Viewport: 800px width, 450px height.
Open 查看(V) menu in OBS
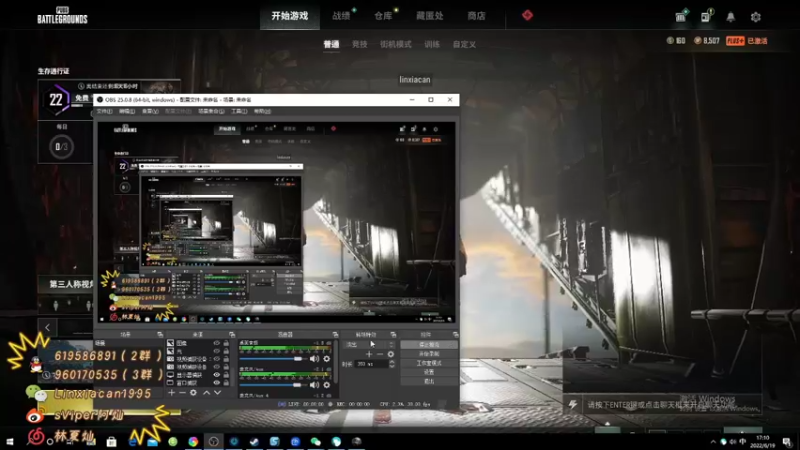[150, 111]
